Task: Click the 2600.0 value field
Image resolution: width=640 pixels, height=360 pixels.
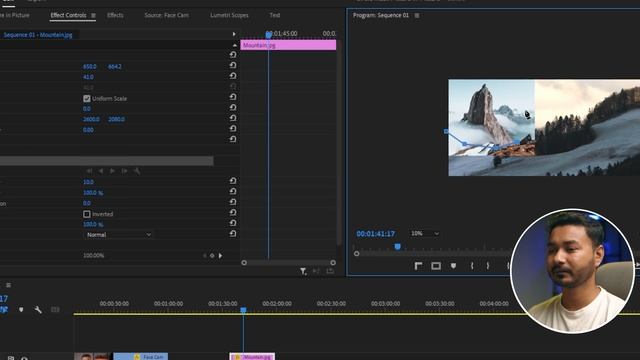Action: tap(91, 119)
